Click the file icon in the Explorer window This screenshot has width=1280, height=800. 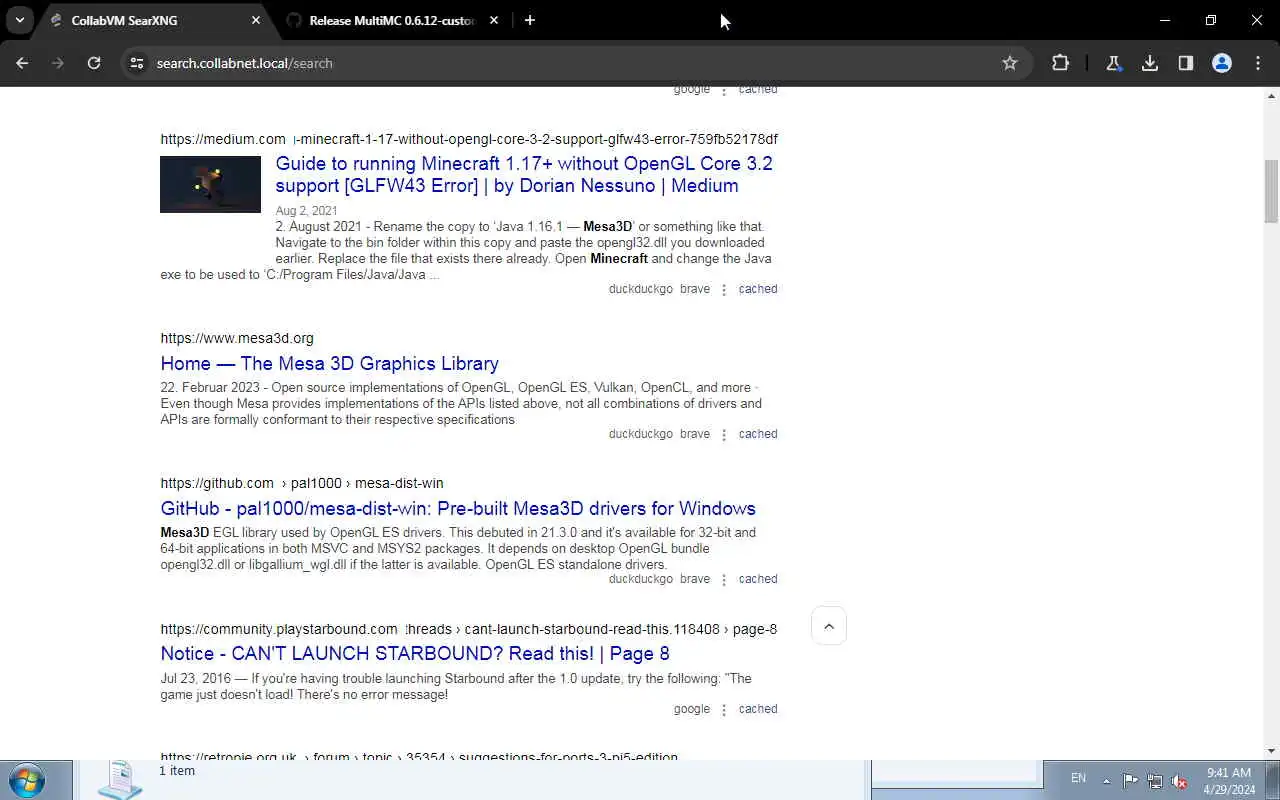[x=120, y=779]
